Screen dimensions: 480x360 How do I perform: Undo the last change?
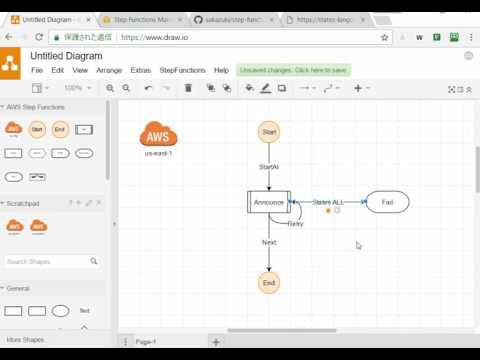click(148, 88)
